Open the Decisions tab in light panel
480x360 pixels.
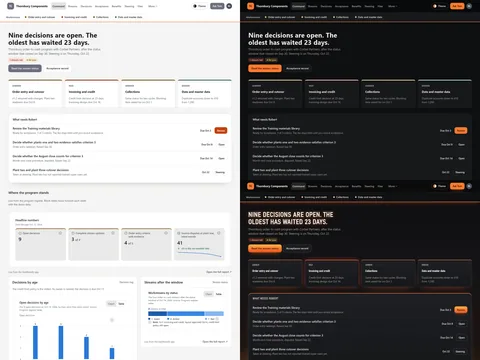(x=86, y=6)
